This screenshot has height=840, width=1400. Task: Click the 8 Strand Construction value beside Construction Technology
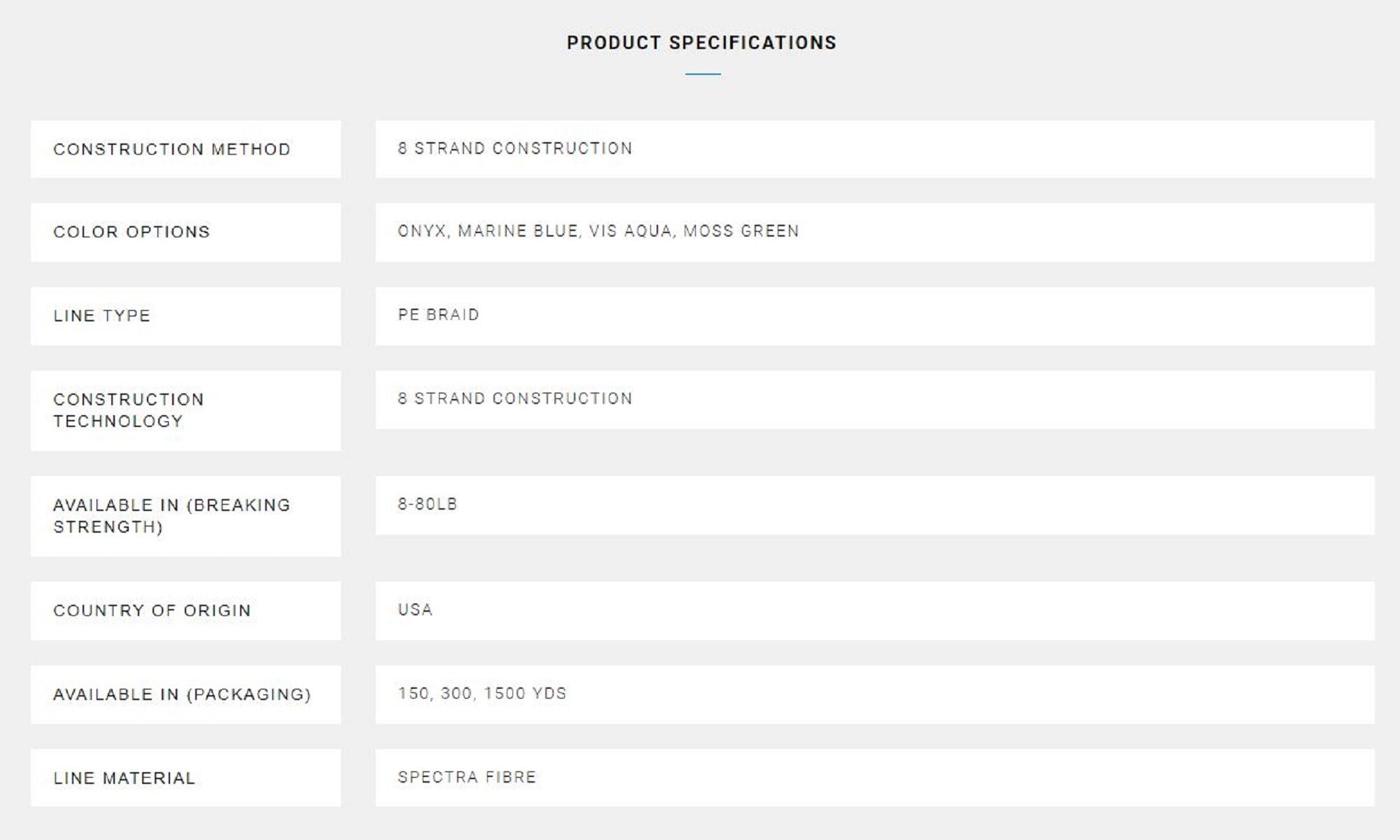tap(515, 398)
